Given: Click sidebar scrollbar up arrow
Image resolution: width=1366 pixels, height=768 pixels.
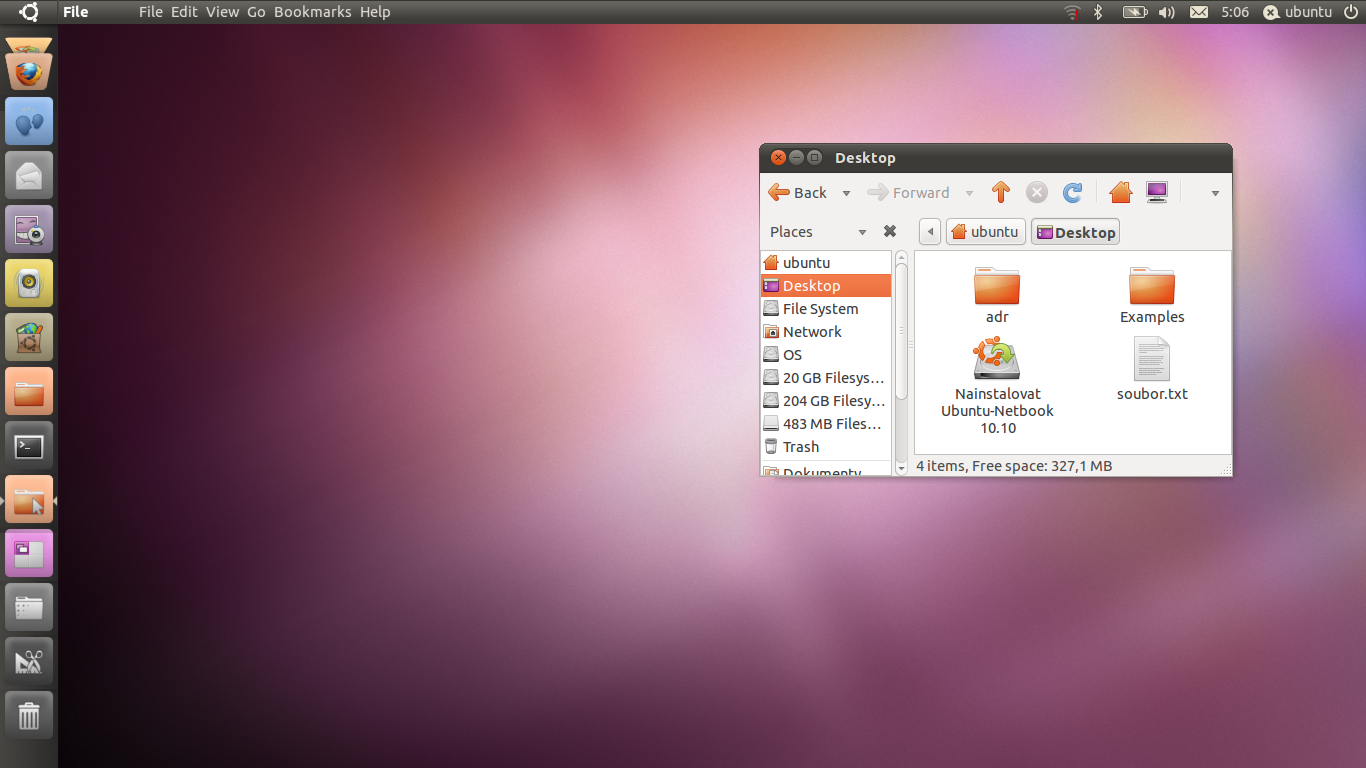Looking at the screenshot, I should click(x=901, y=257).
